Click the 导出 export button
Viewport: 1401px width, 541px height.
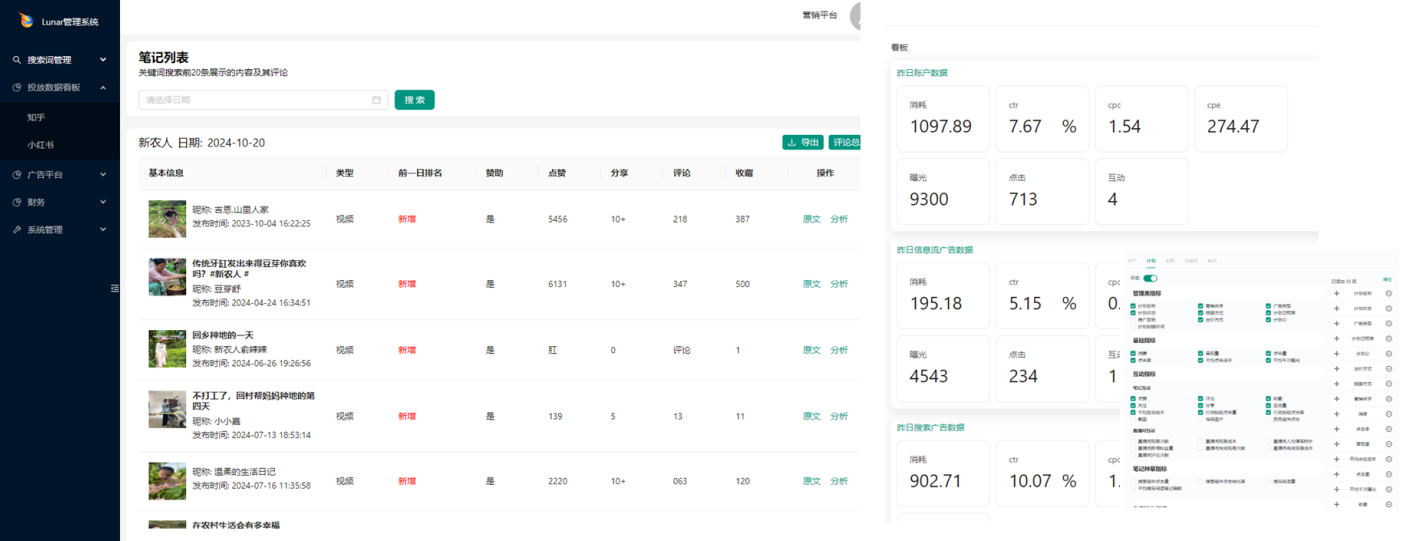(802, 143)
